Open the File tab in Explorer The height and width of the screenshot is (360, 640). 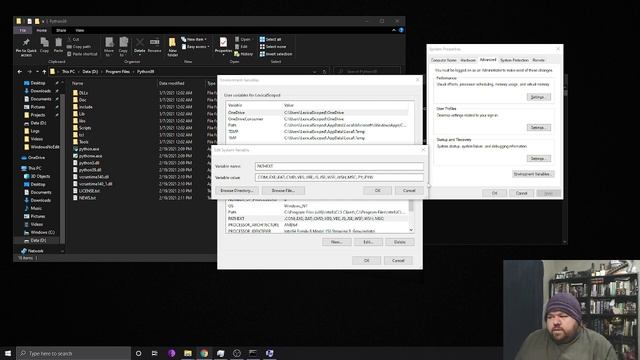click(23, 30)
